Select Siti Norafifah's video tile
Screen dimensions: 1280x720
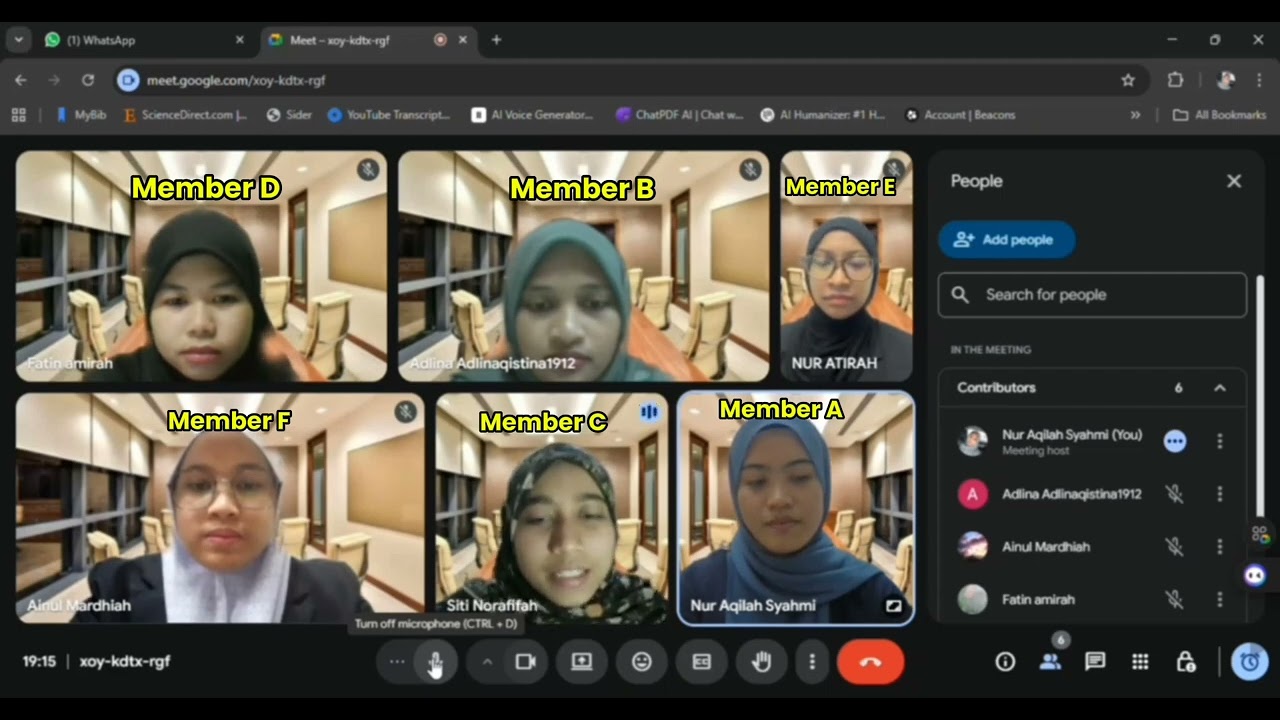coord(551,508)
